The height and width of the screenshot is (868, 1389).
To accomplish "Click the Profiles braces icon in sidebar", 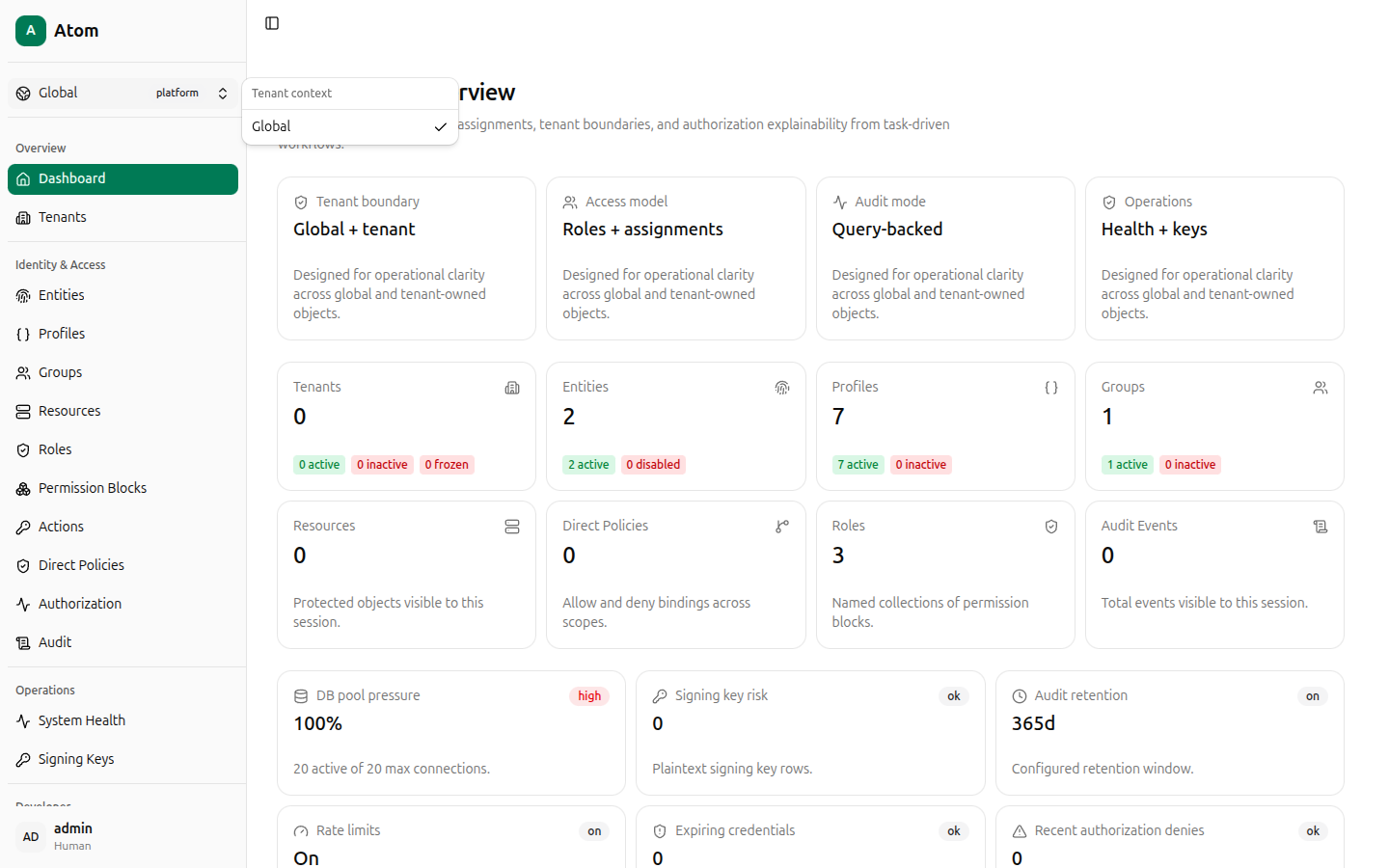I will (x=23, y=334).
